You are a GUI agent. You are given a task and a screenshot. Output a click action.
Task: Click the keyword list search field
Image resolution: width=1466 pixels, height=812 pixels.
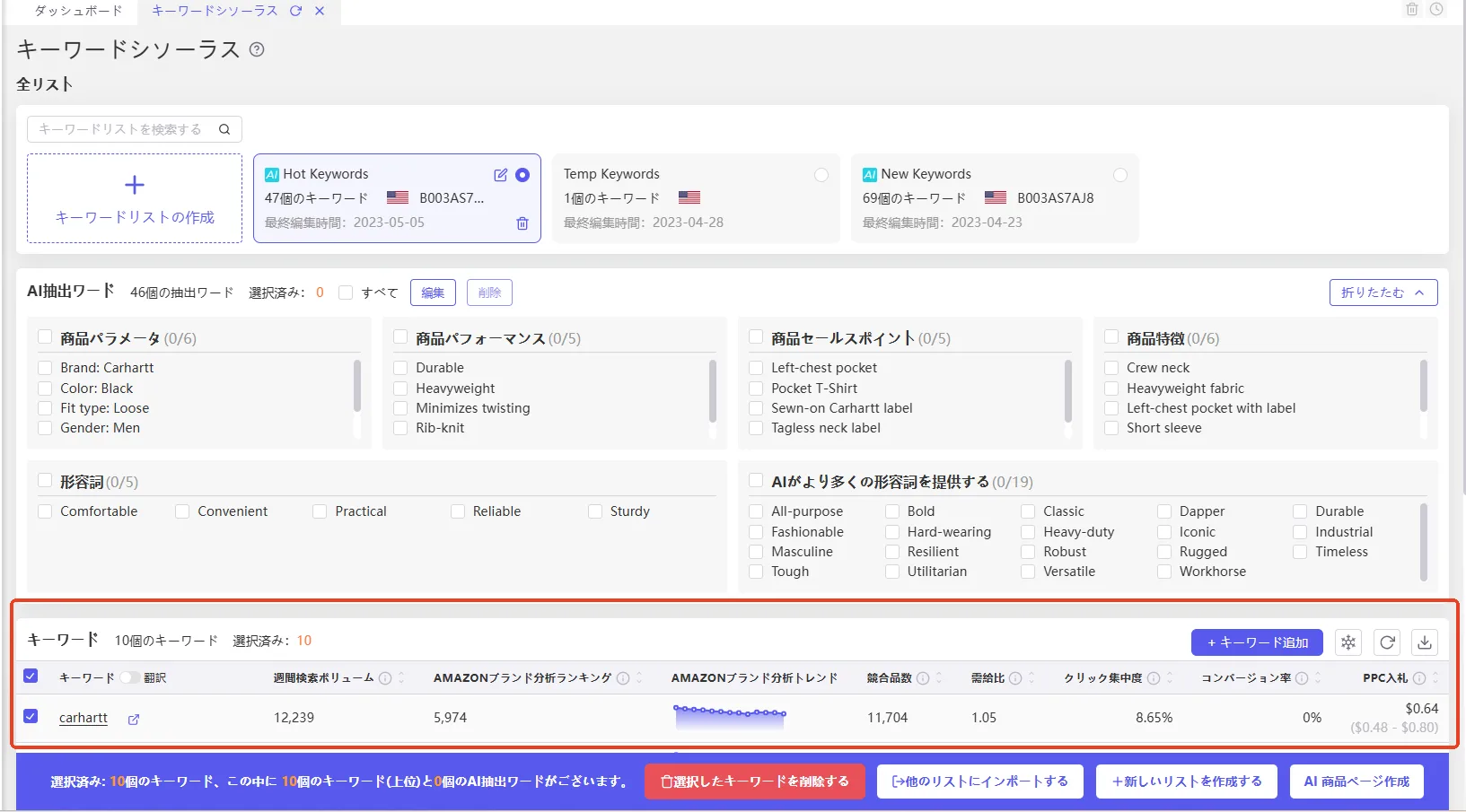click(x=135, y=129)
